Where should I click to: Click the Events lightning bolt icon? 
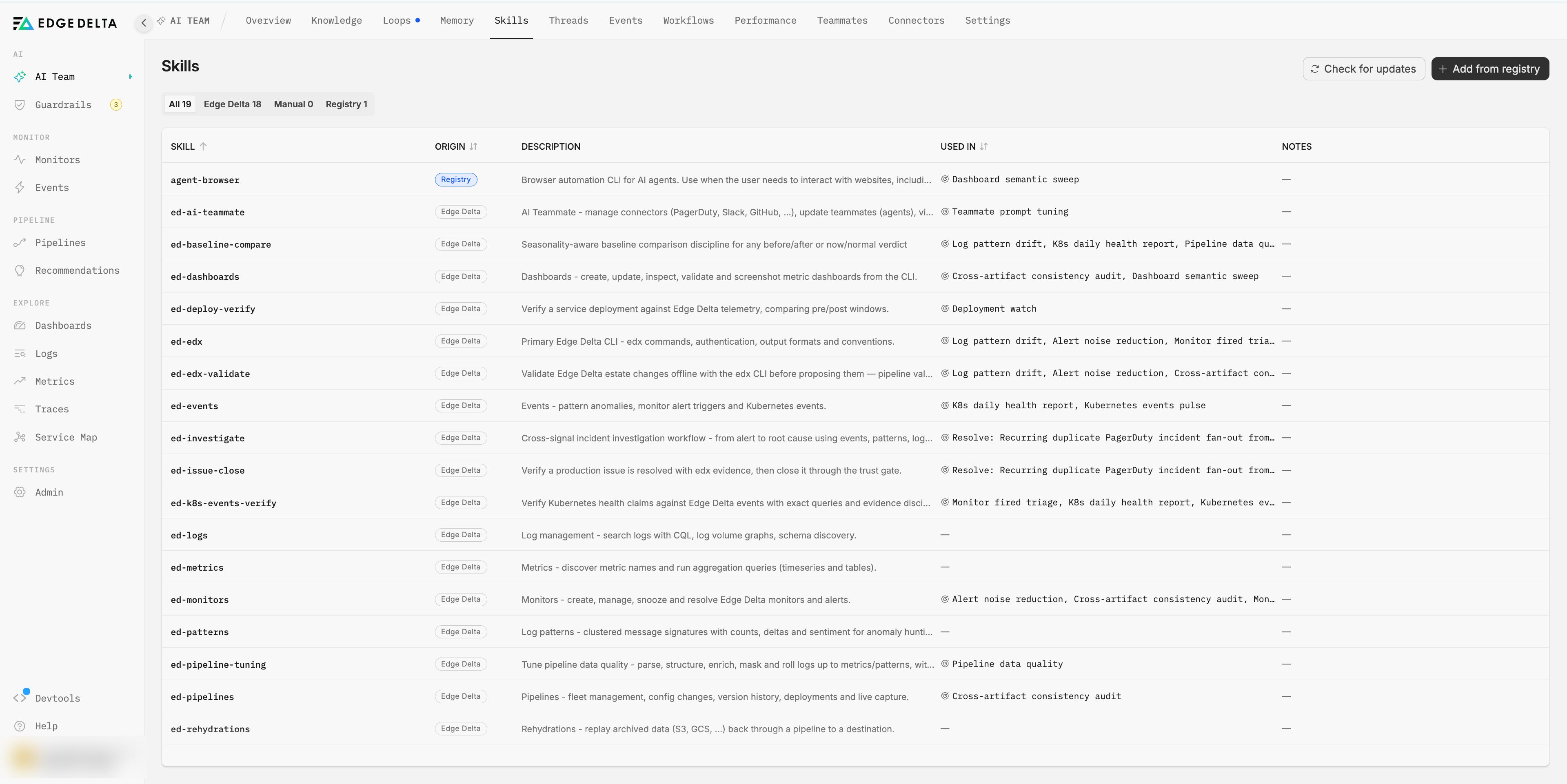pos(20,187)
